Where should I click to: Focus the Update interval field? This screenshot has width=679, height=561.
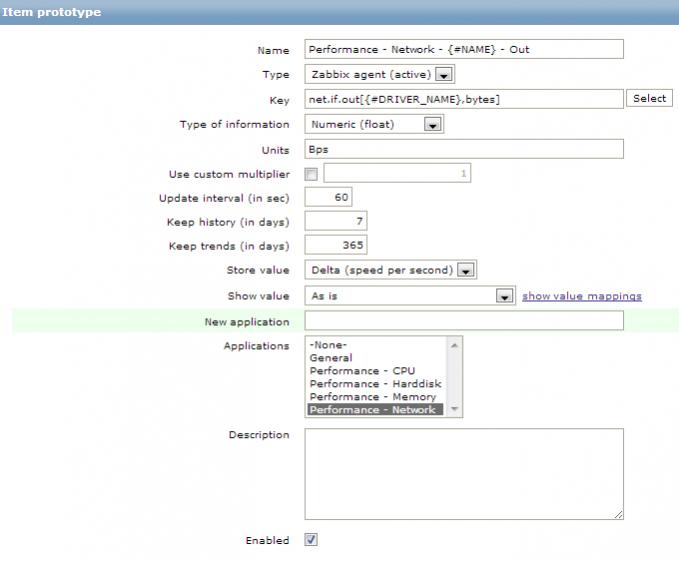[327, 198]
